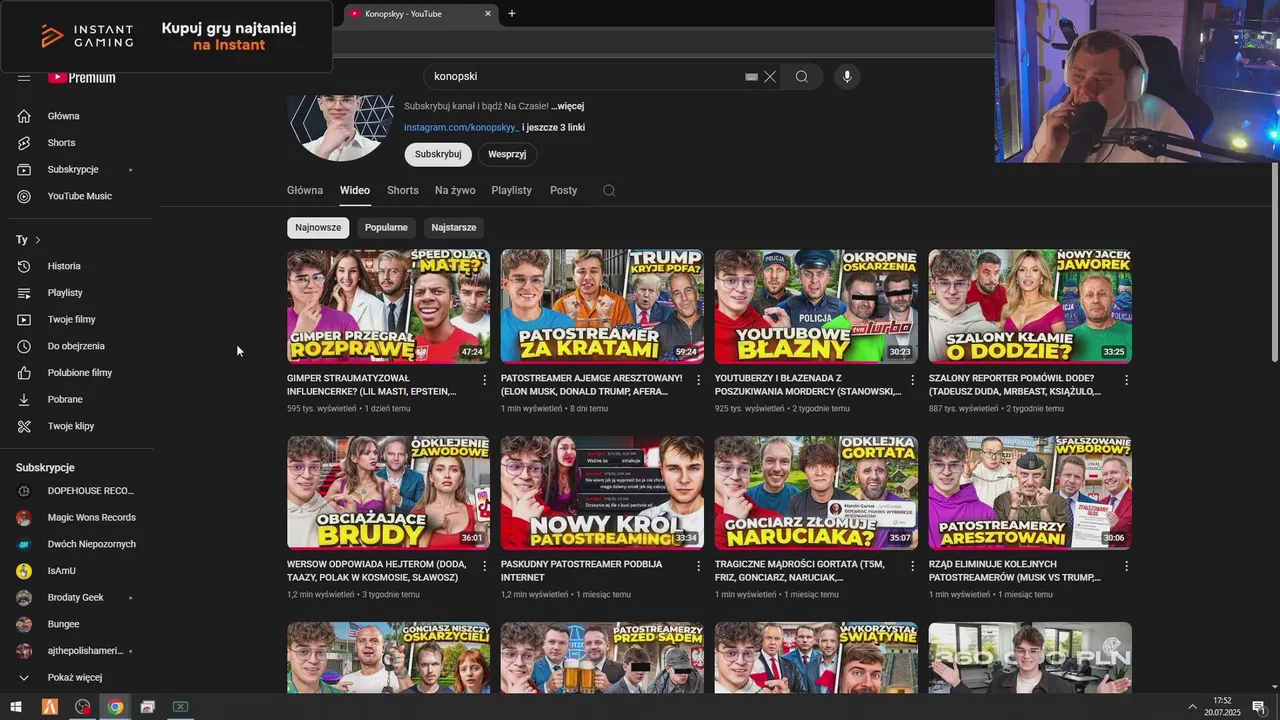The height and width of the screenshot is (720, 1280).
Task: Click the konopski search input field
Action: coord(585,77)
